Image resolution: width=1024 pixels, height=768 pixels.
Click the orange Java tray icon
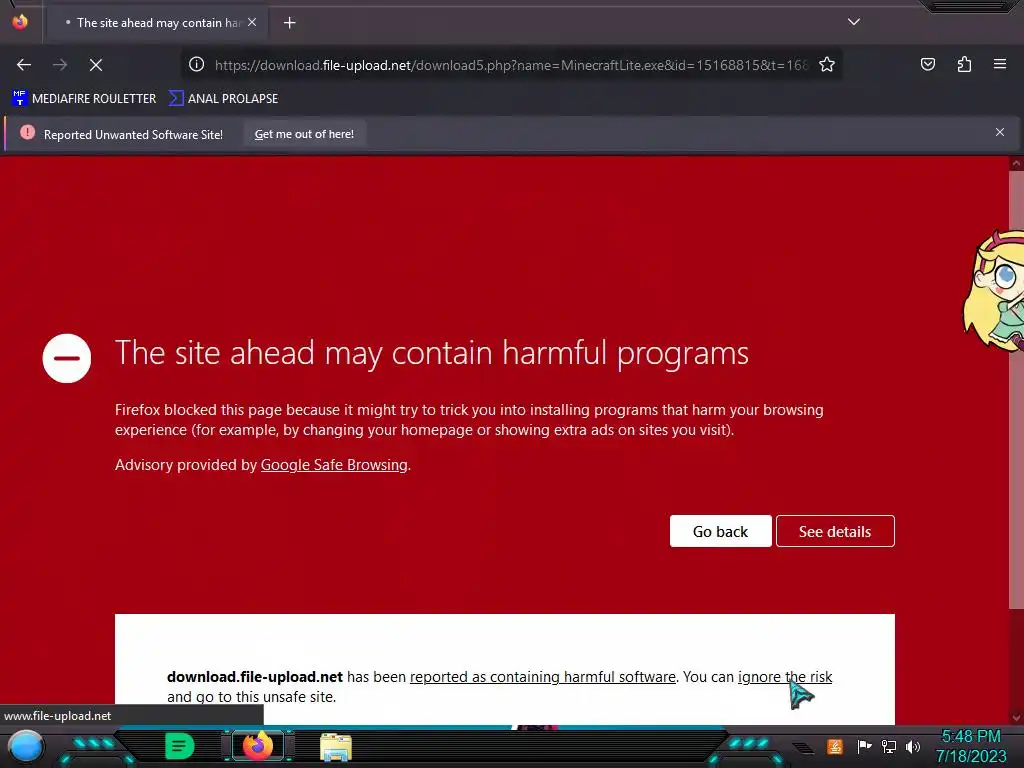coord(835,746)
